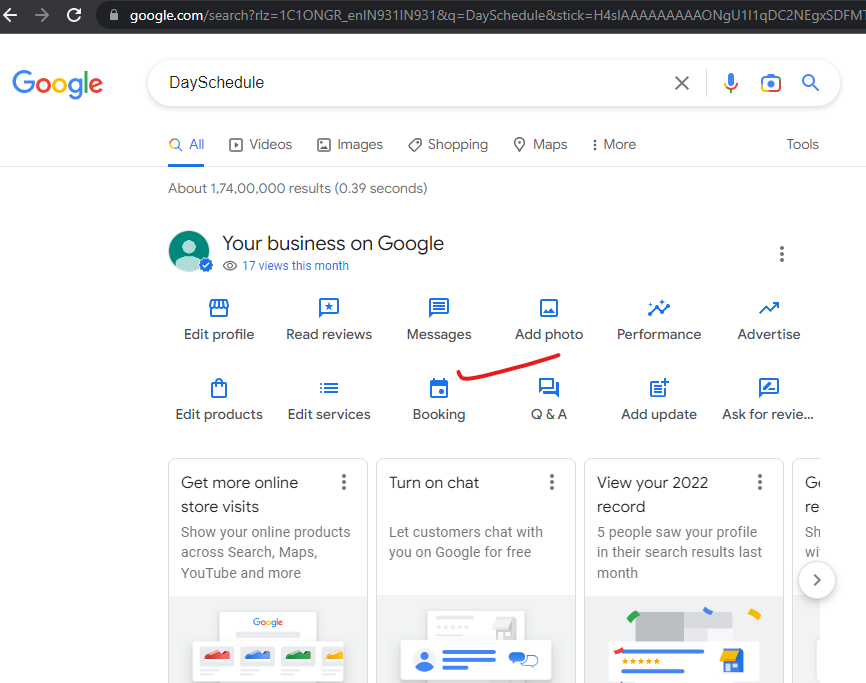This screenshot has width=866, height=683.
Task: Click the Performance business icon
Action: (658, 309)
